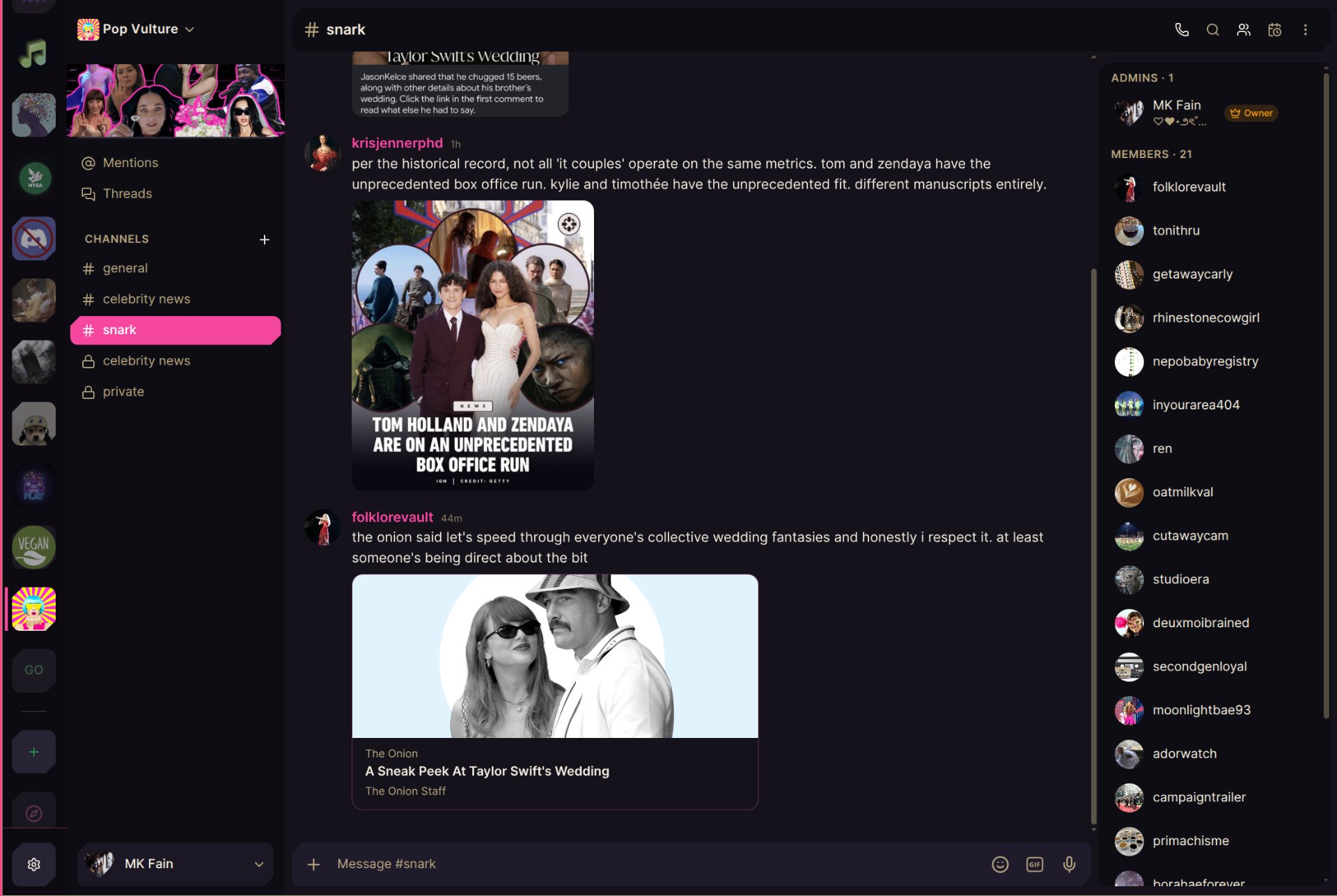Expand the MK Fain user menu
This screenshot has width=1337, height=896.
tap(175, 864)
